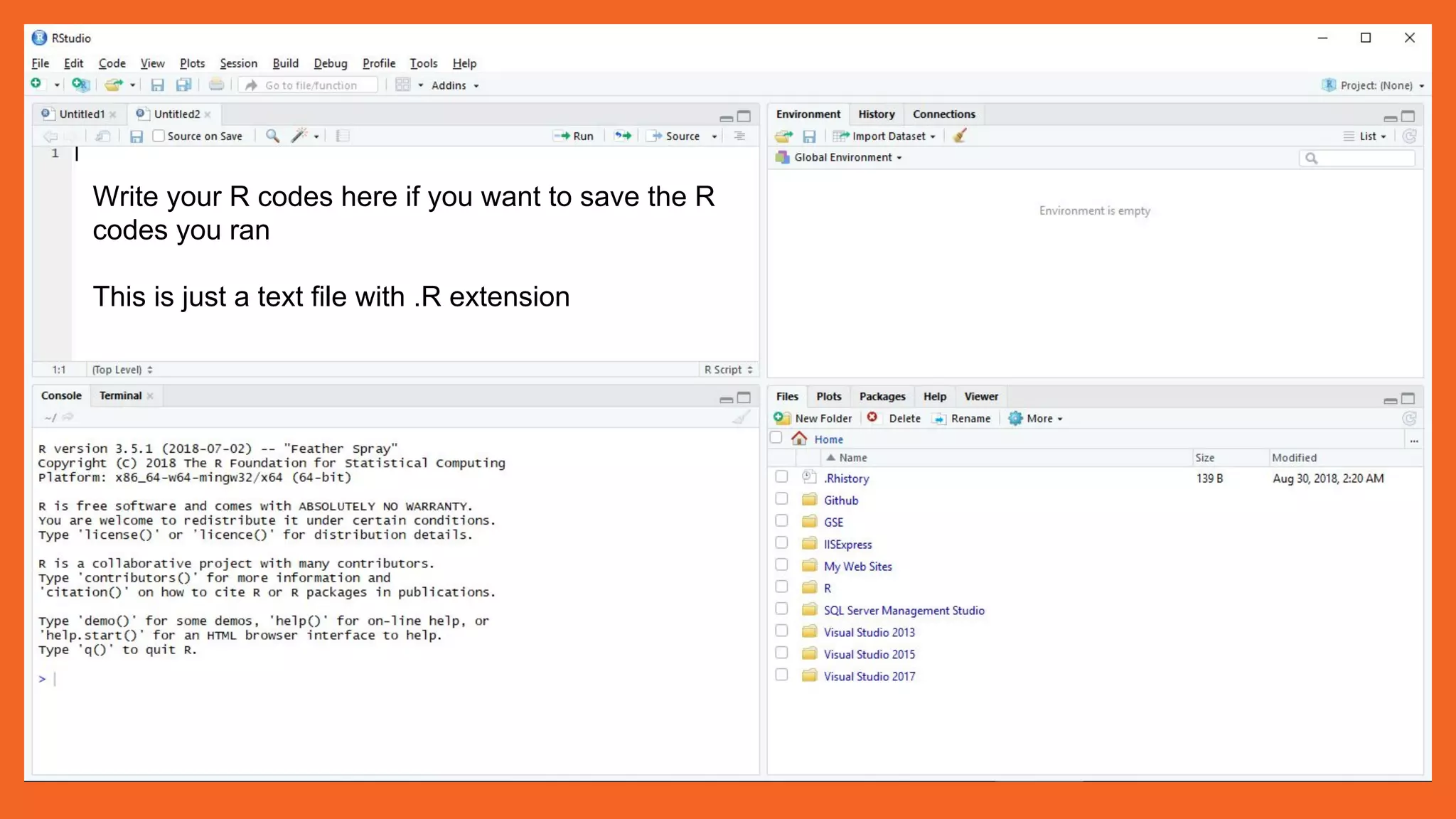Open the R Script file type selector
Viewport: 1456px width, 819px height.
click(728, 370)
